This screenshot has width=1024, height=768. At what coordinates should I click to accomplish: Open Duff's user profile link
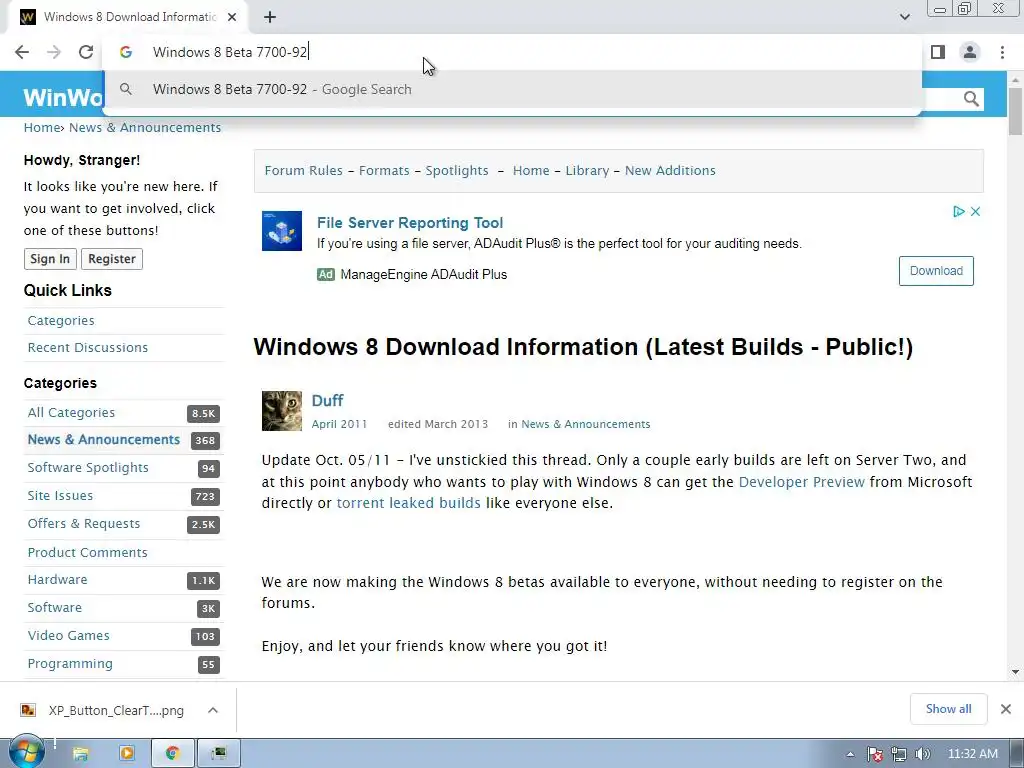(x=327, y=400)
